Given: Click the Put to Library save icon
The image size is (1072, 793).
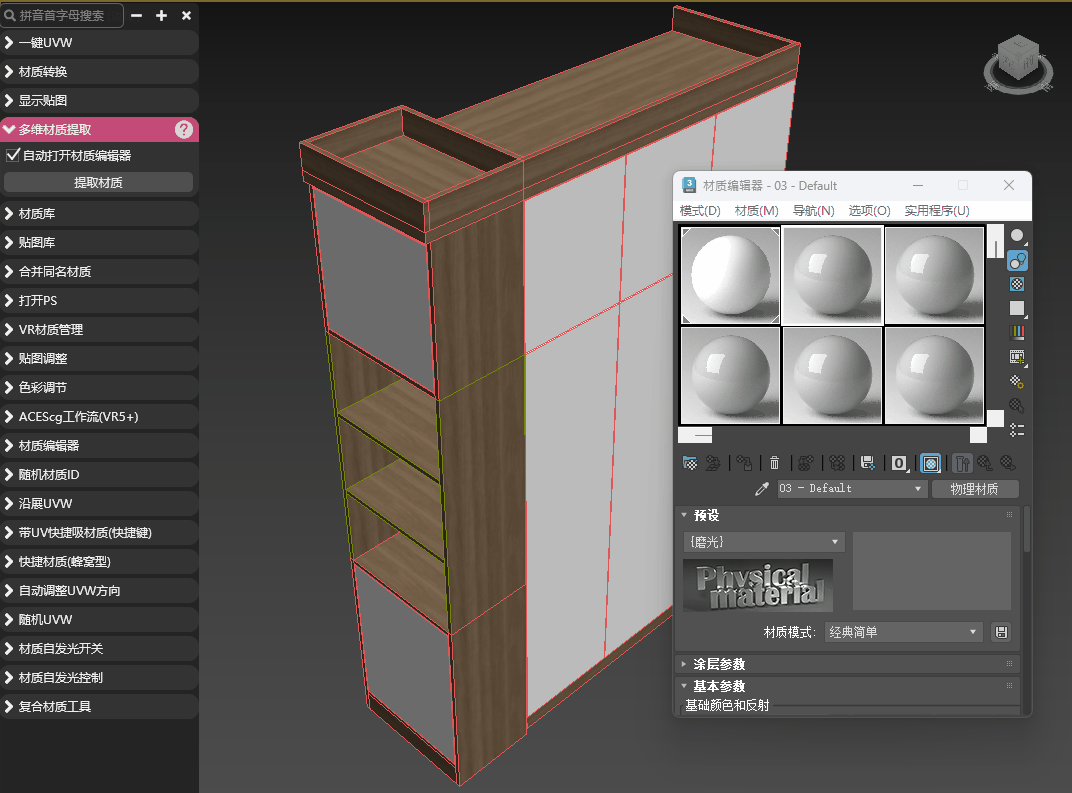Looking at the screenshot, I should pyautogui.click(x=868, y=463).
